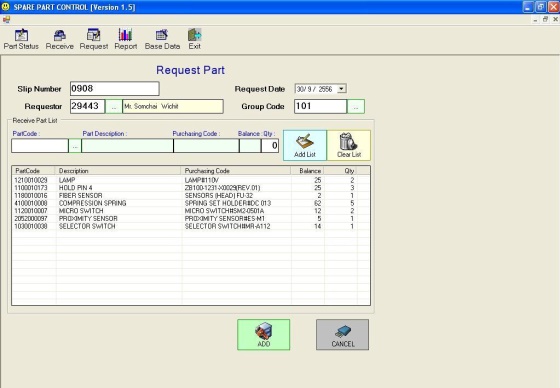The image size is (560, 388).
Task: Click the Requestor ID field 29443
Action: [x=88, y=106]
